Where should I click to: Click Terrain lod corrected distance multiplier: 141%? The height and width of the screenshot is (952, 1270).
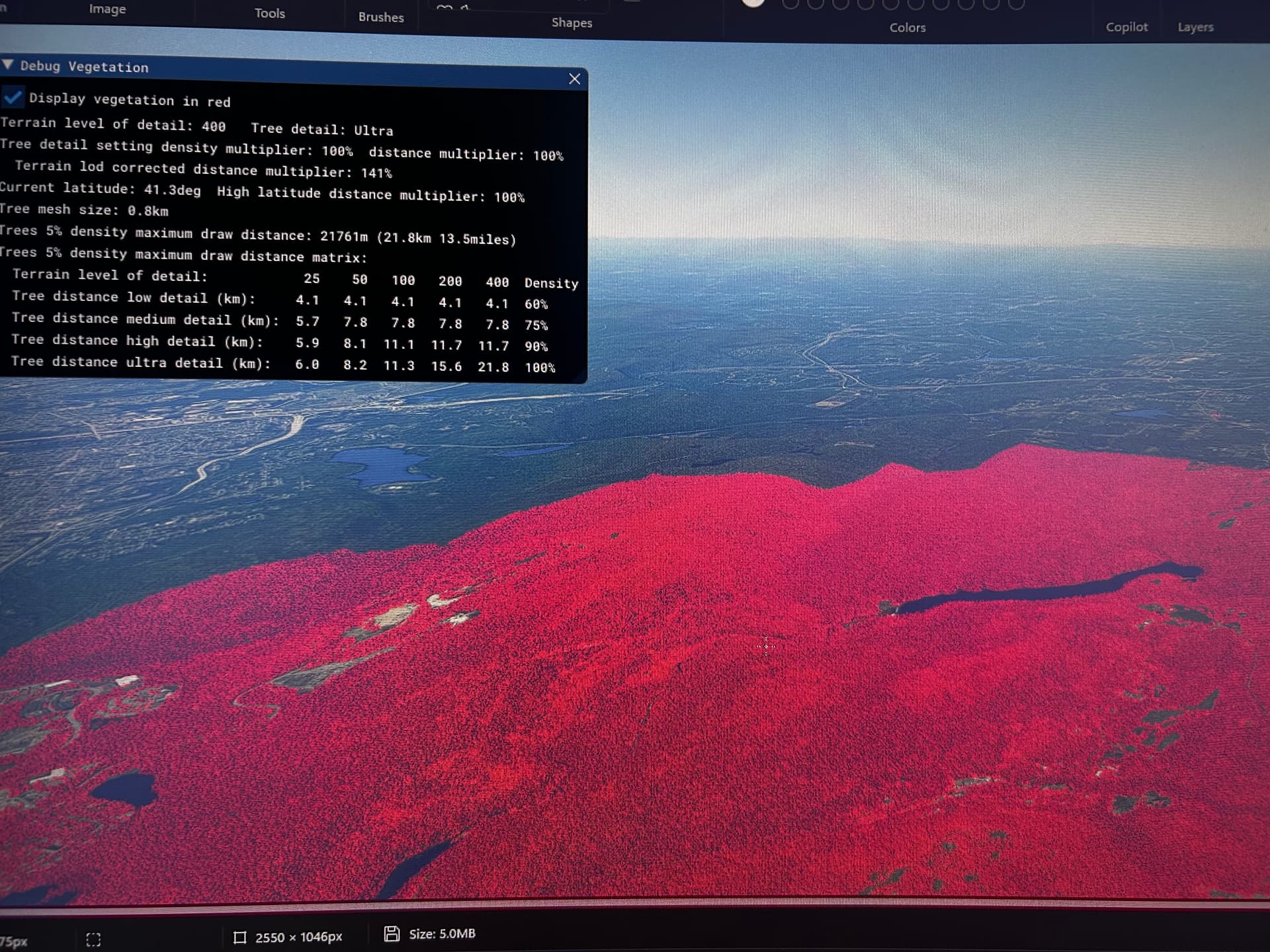204,169
